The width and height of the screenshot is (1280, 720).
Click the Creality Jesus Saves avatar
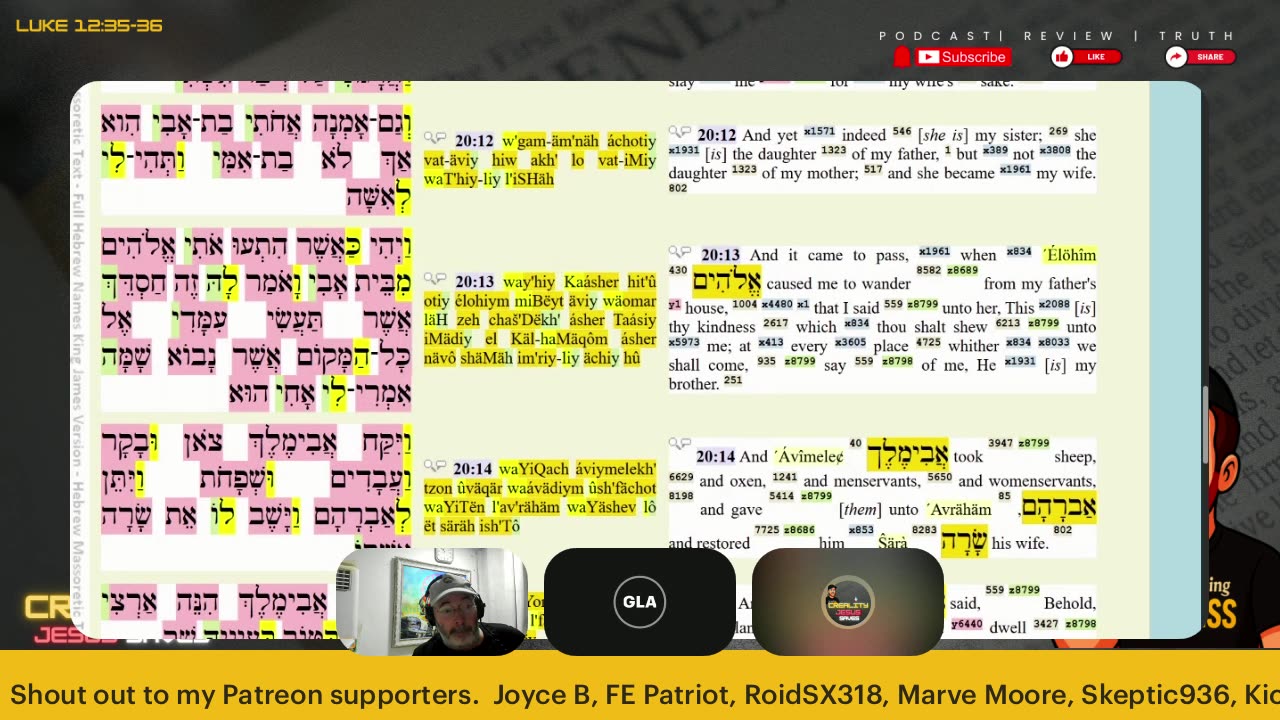pyautogui.click(x=848, y=602)
